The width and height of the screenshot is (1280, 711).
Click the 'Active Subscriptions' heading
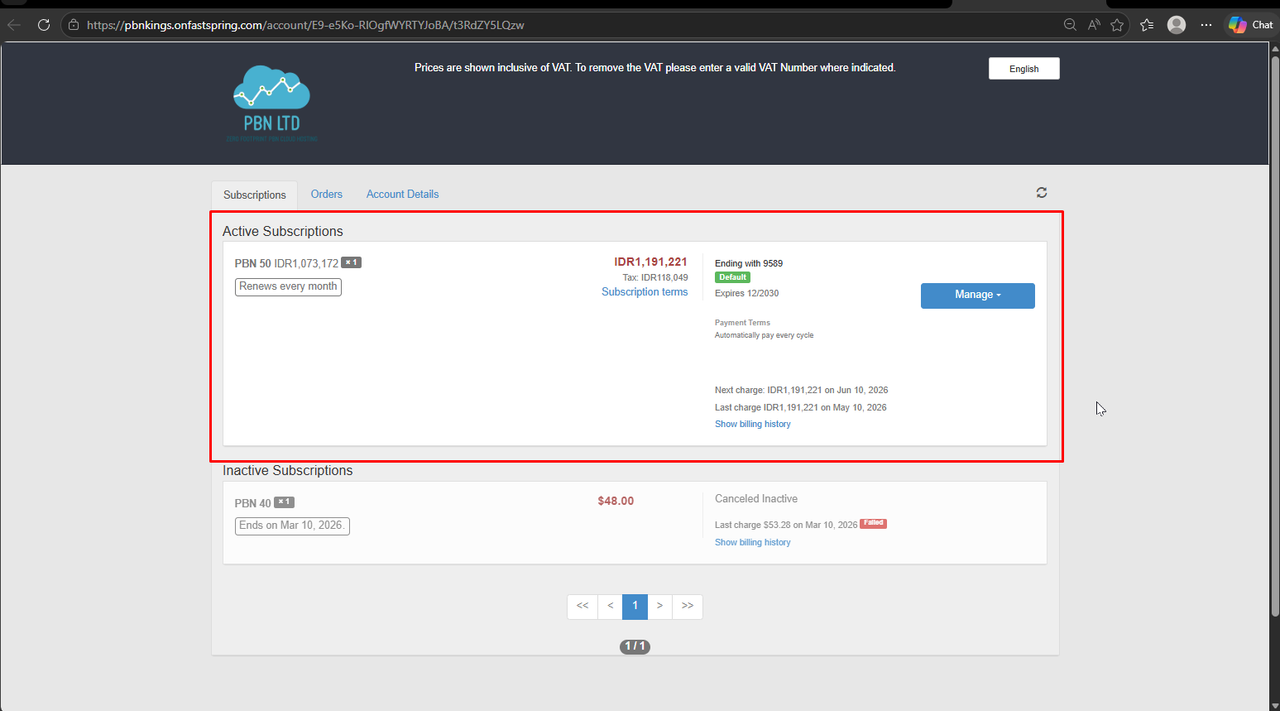[283, 231]
